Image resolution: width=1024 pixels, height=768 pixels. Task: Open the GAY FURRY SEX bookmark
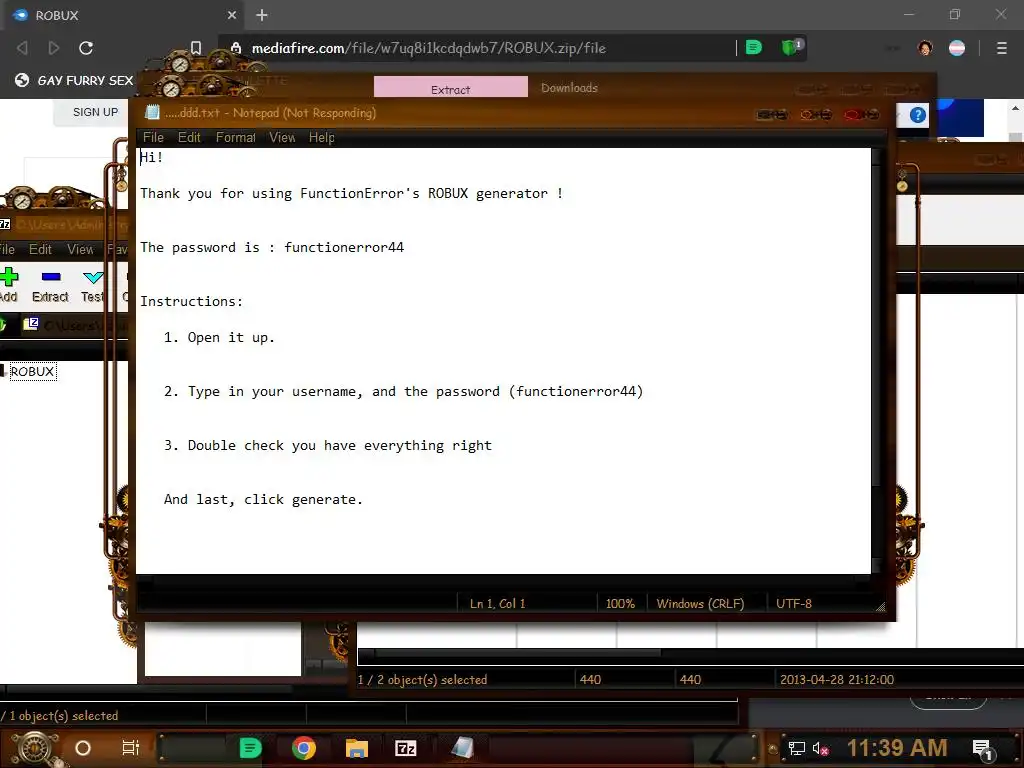pos(74,80)
